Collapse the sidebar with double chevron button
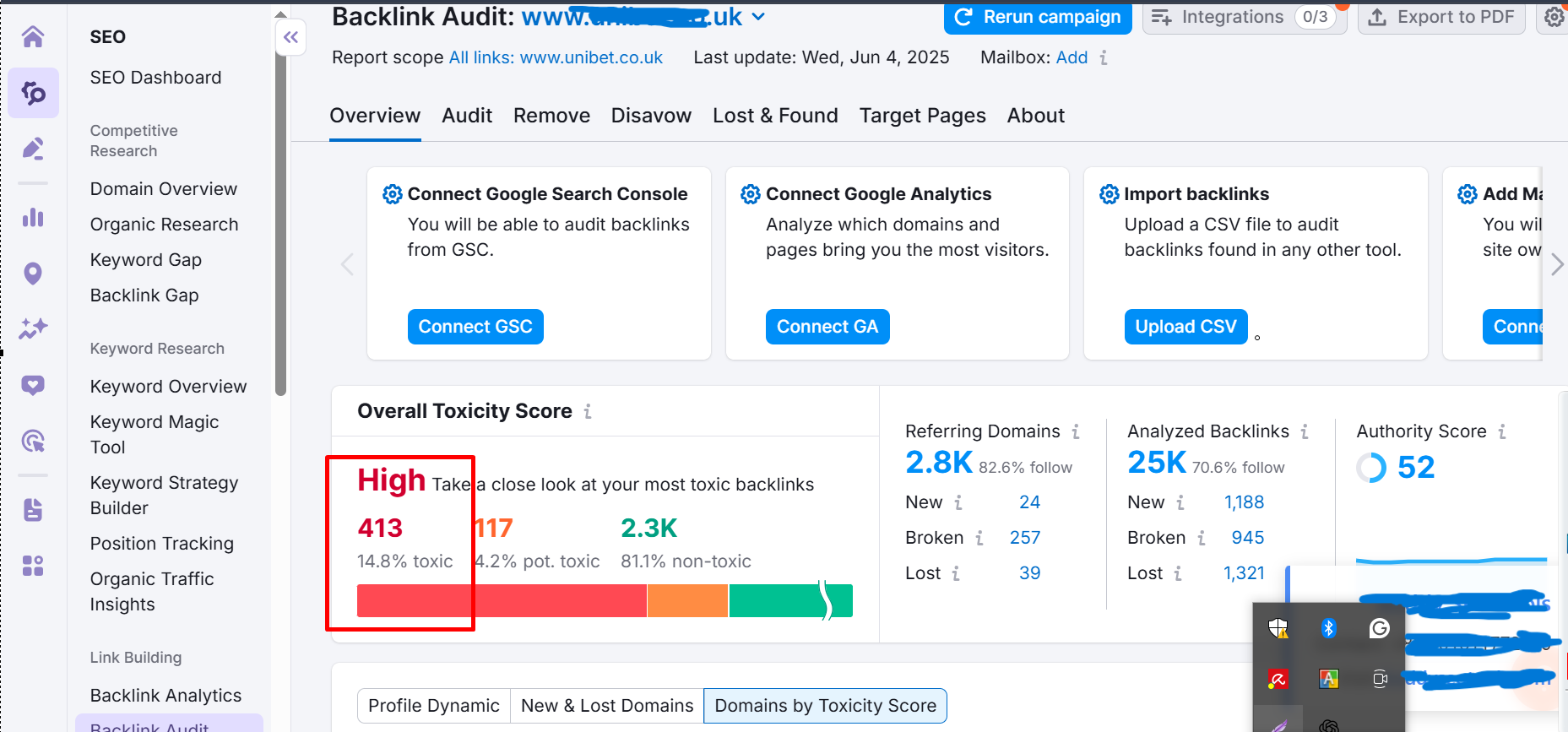Image resolution: width=1568 pixels, height=732 pixels. [291, 37]
